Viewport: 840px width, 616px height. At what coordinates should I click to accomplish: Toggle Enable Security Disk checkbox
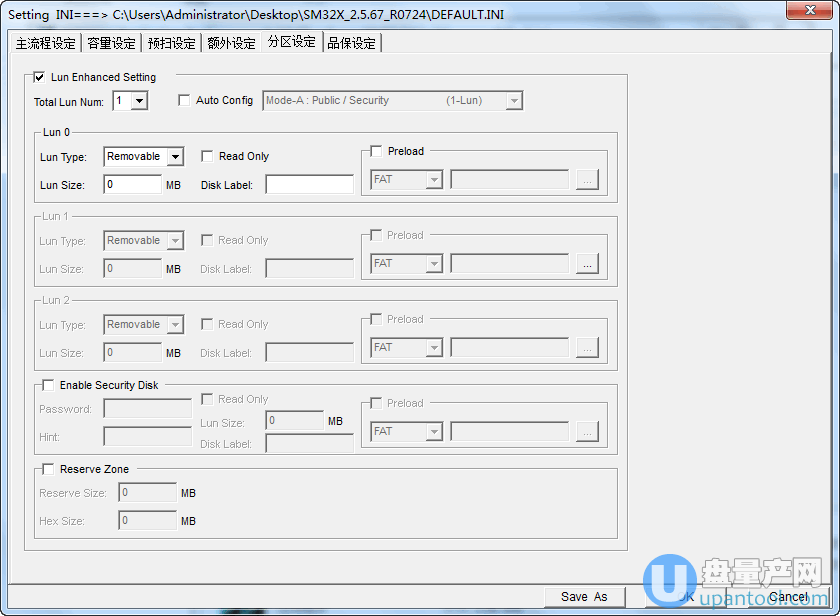pyautogui.click(x=48, y=385)
